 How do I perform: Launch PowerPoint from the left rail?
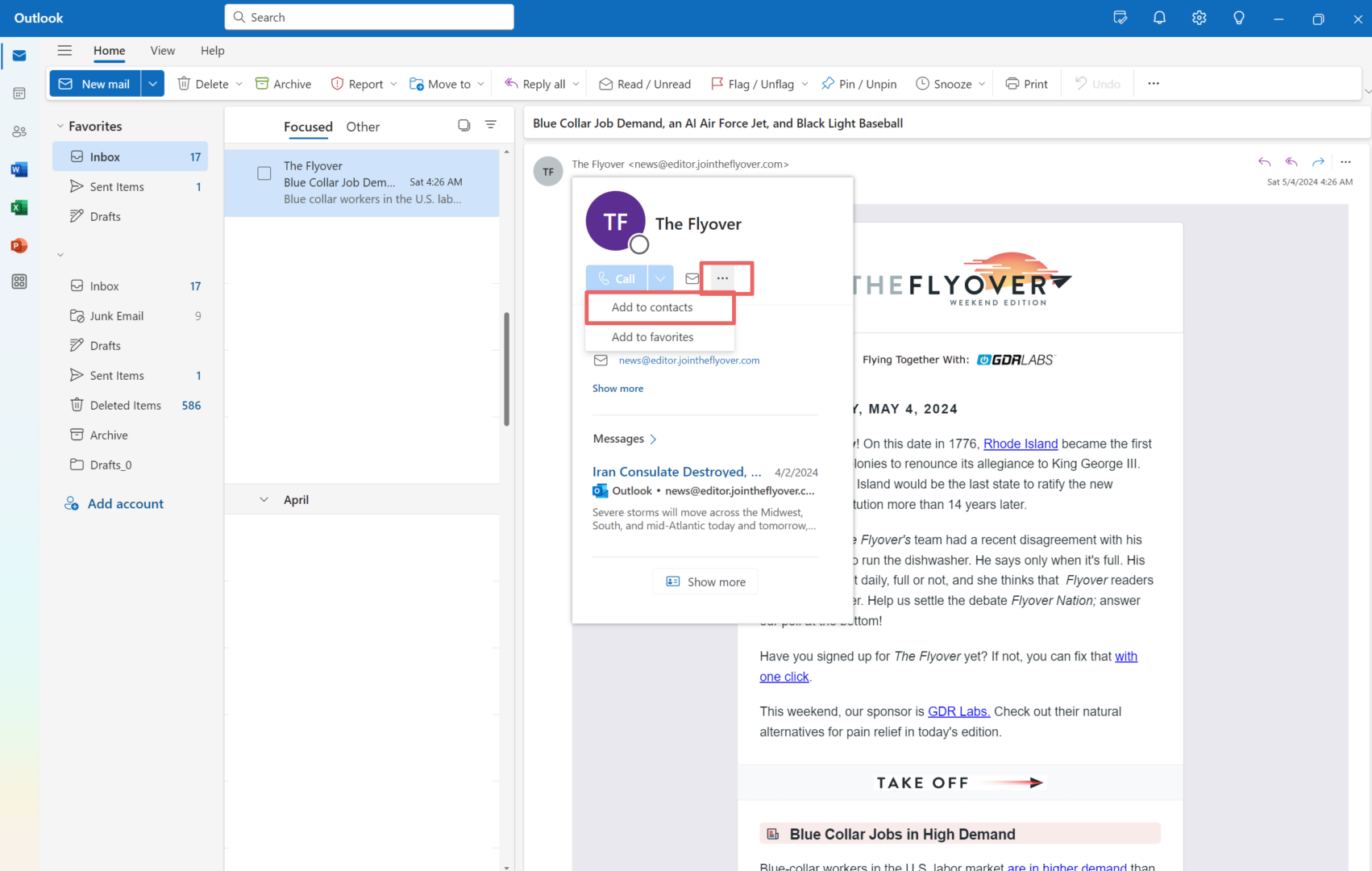(x=19, y=245)
